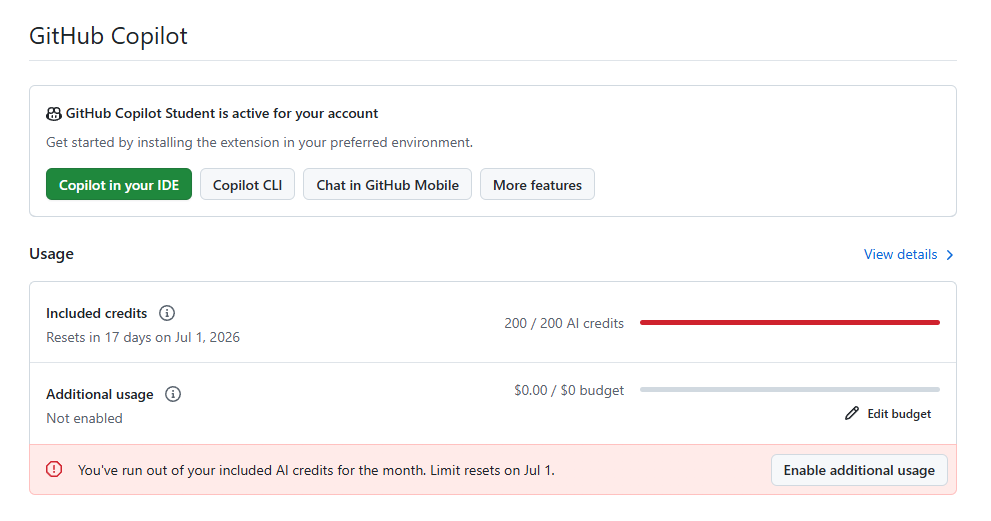
Task: Click the pencil icon for Edit budget
Action: pos(852,414)
